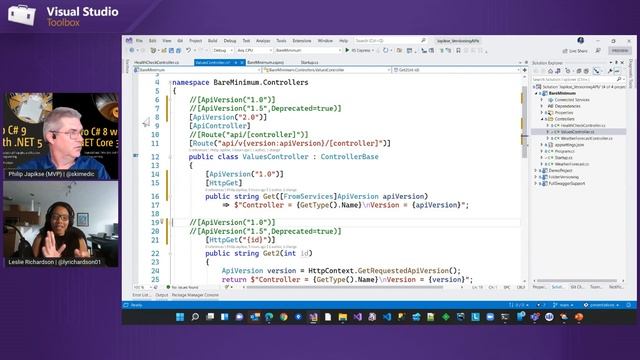640x360 pixels.
Task: Toggle Solution Explorer preview selected items icon
Action: 618,71
